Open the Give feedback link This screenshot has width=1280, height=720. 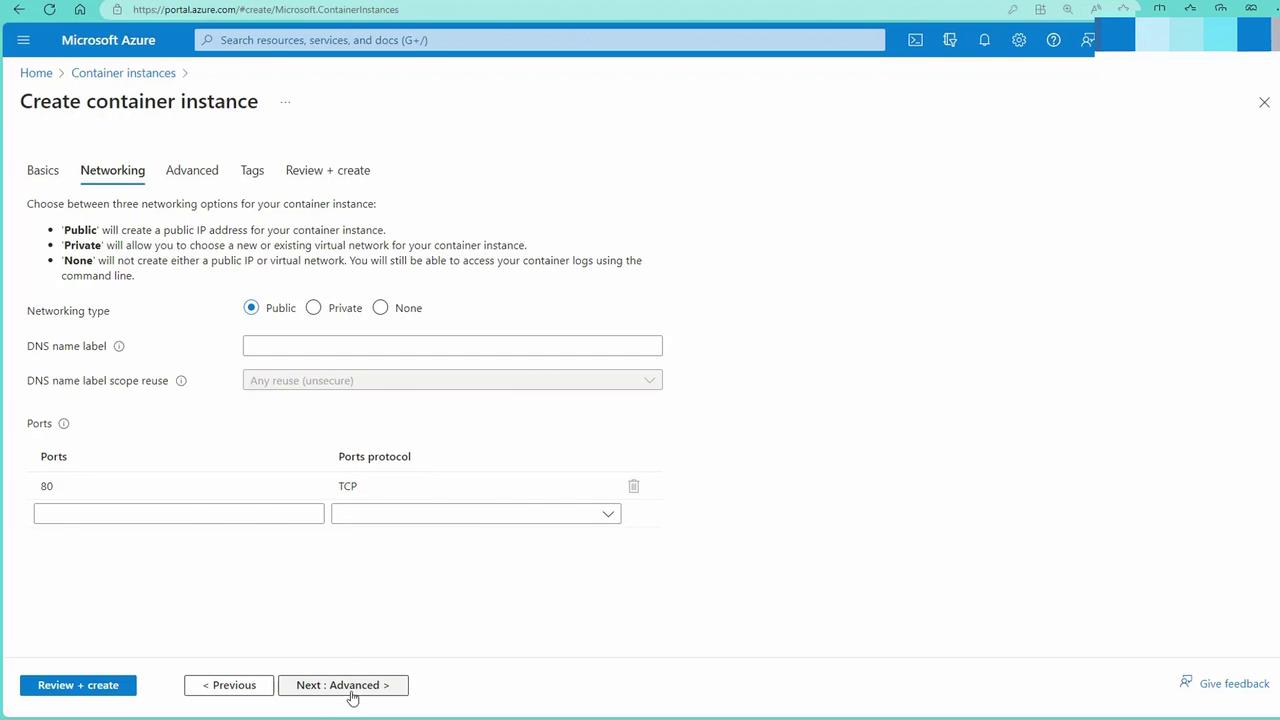(1234, 684)
